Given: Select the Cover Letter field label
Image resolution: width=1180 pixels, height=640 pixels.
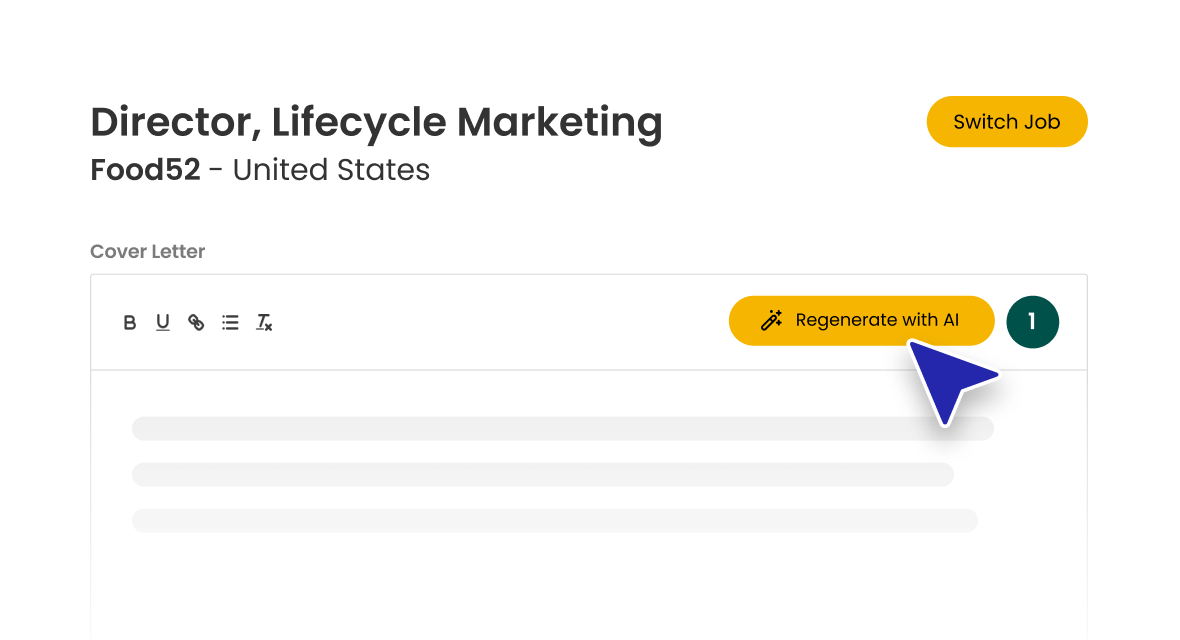Looking at the screenshot, I should pyautogui.click(x=148, y=251).
